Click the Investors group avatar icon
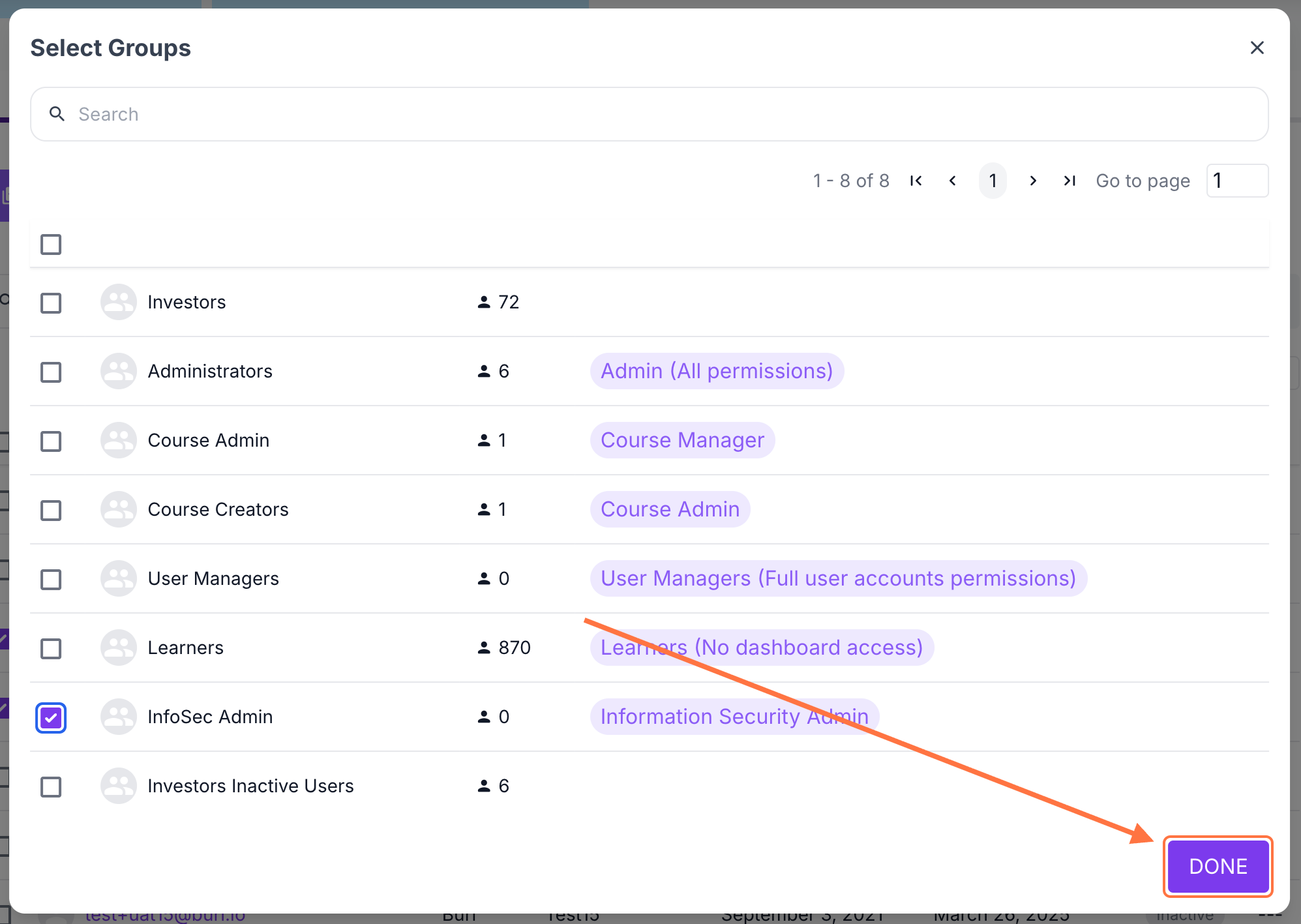Image resolution: width=1301 pixels, height=924 pixels. (118, 302)
